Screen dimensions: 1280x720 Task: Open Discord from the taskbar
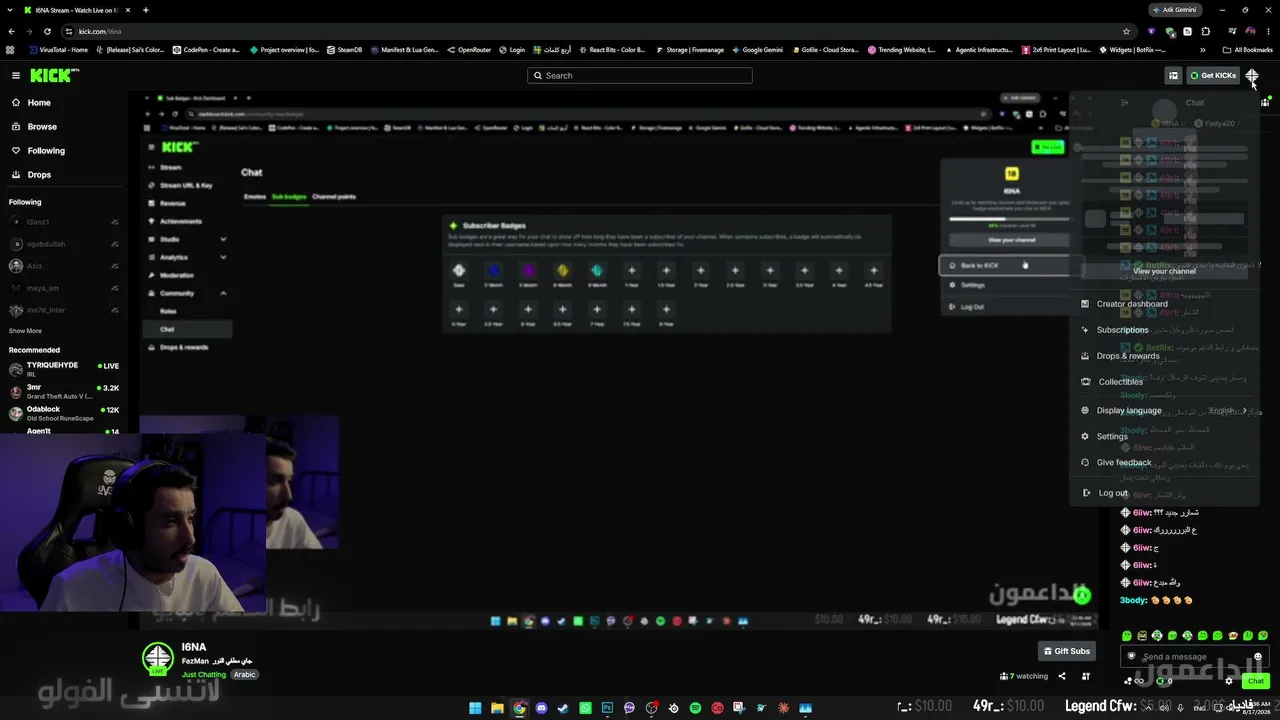tap(541, 708)
